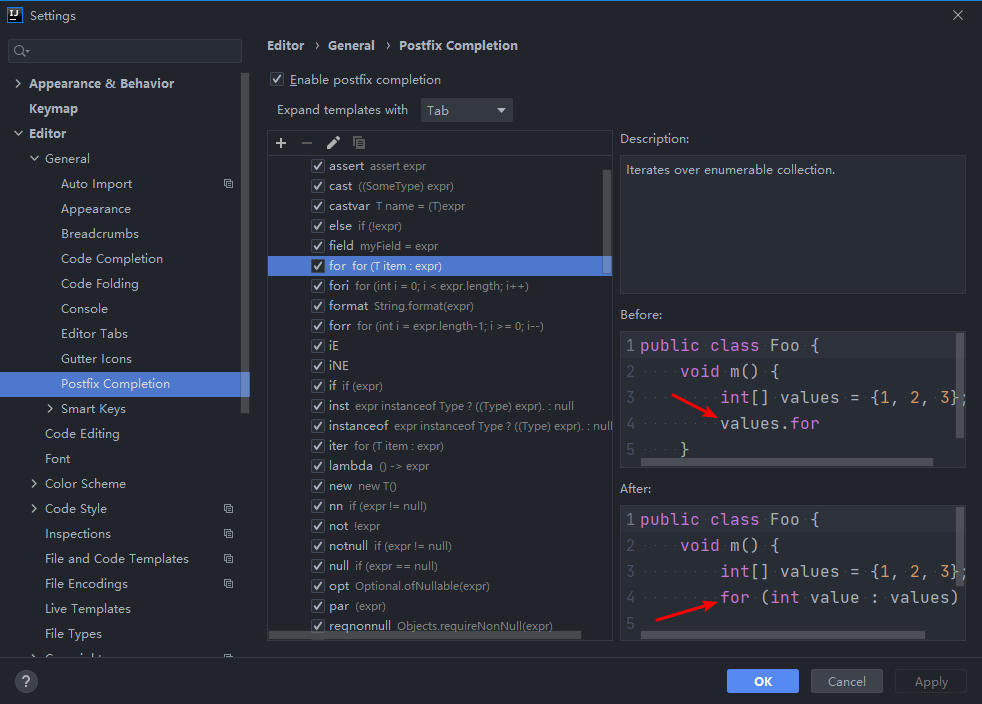Click the duplicate template copy icon
This screenshot has width=982, height=704.
[359, 143]
